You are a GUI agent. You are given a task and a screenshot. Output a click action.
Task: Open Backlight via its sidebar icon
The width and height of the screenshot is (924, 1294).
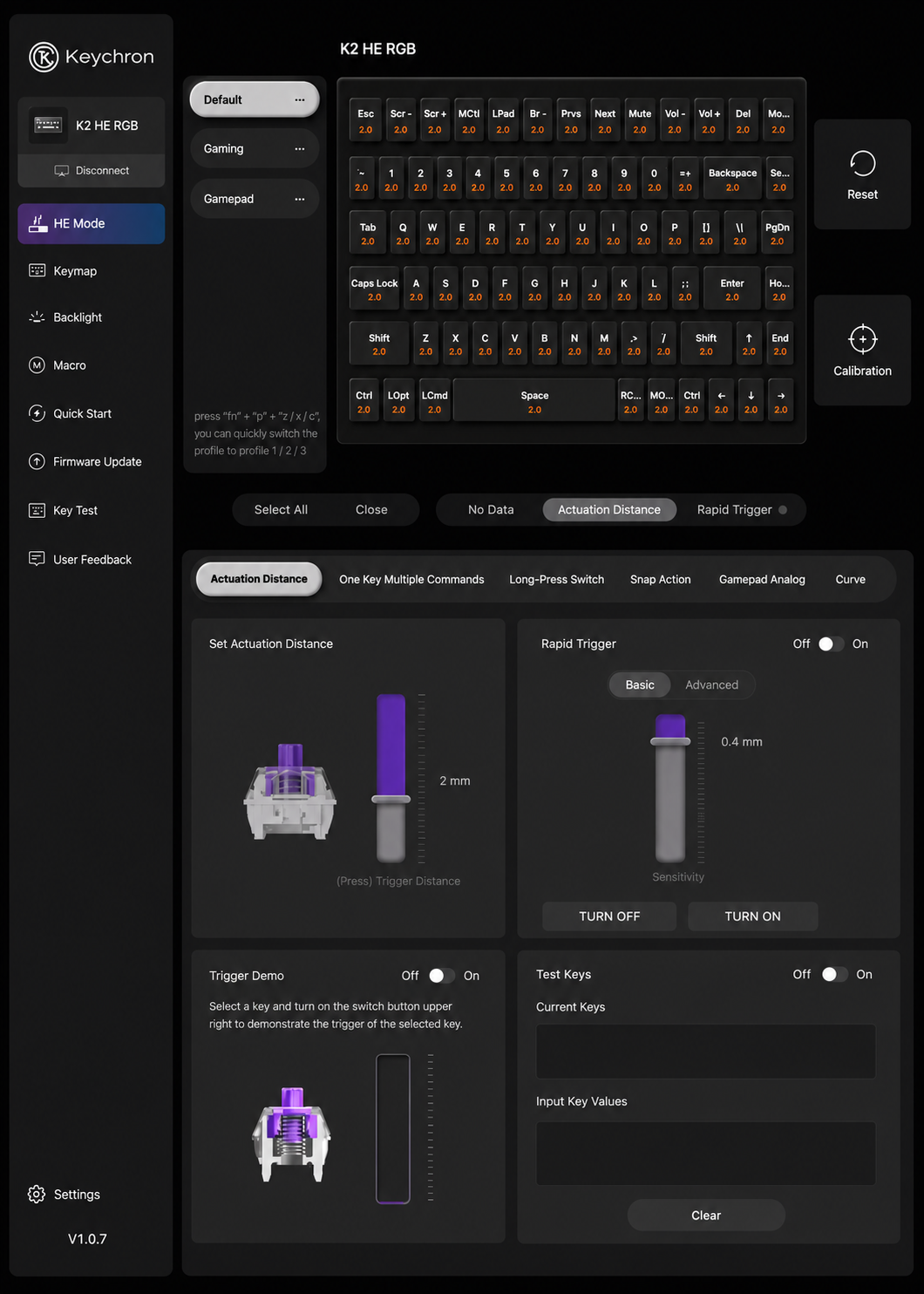[x=37, y=317]
